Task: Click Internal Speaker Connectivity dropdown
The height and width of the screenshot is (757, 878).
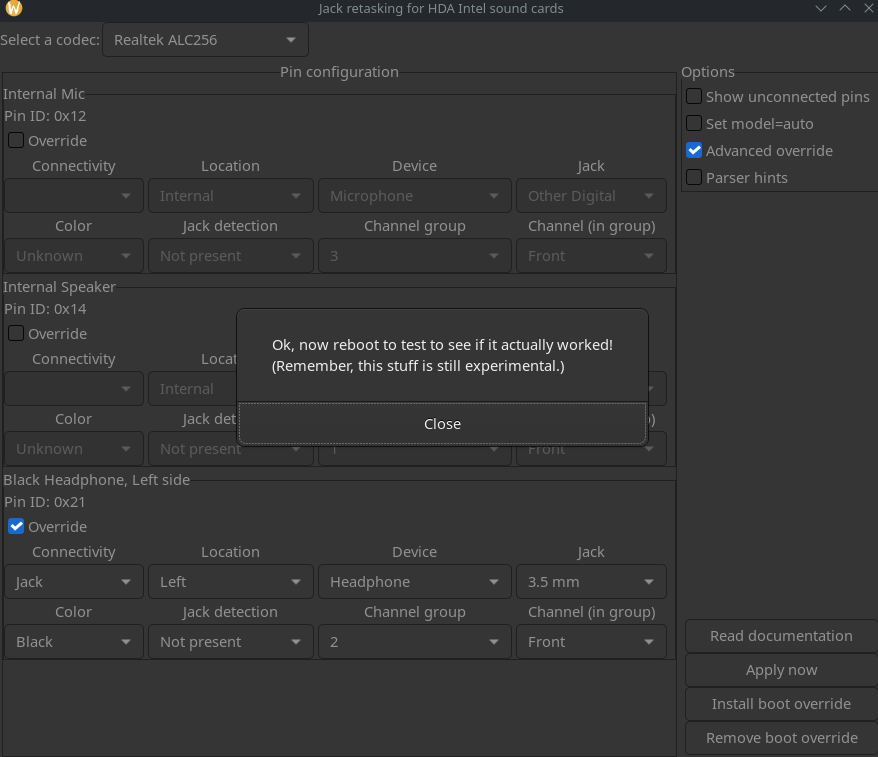Action: click(74, 389)
